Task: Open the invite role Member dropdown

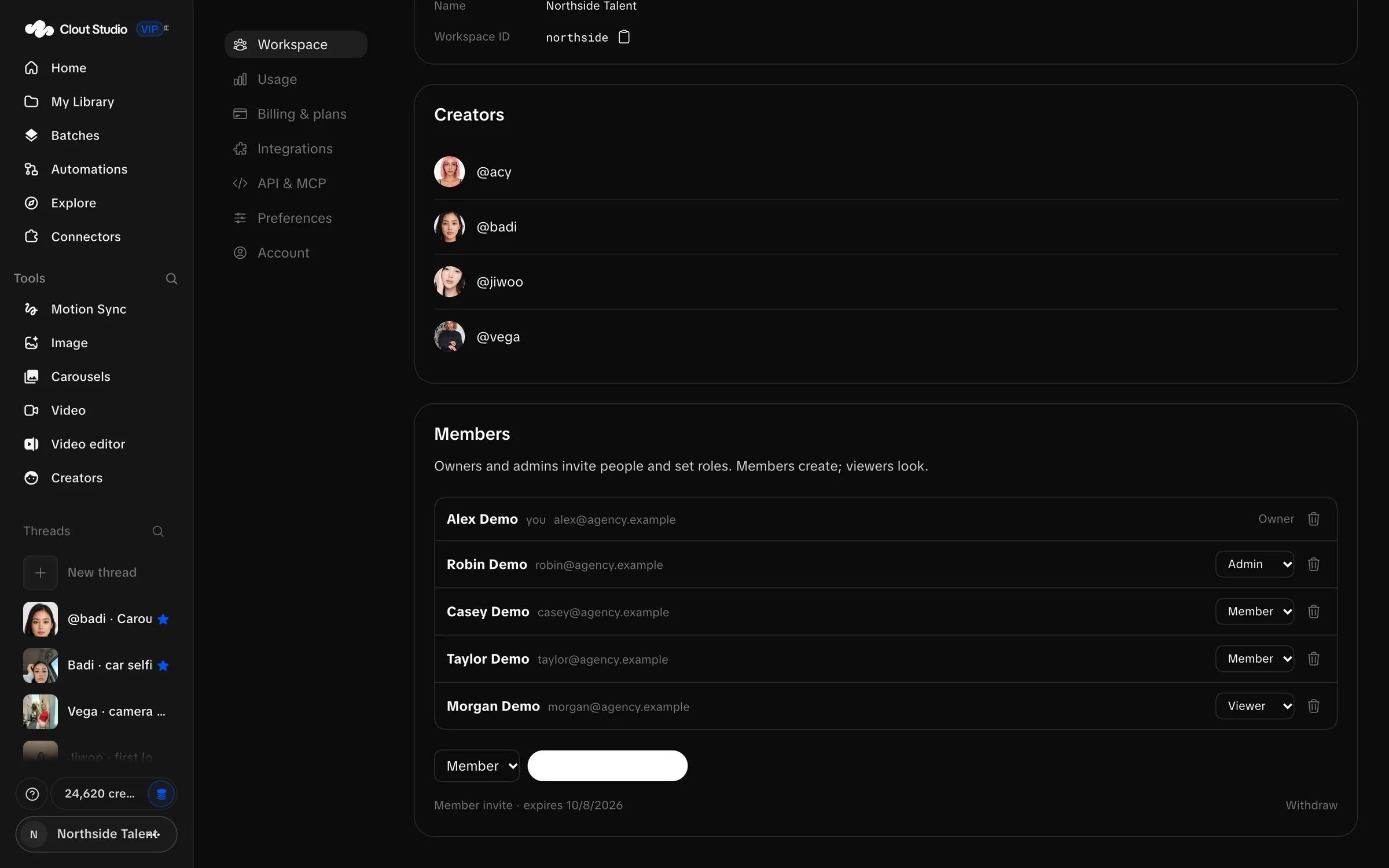Action: pyautogui.click(x=477, y=766)
